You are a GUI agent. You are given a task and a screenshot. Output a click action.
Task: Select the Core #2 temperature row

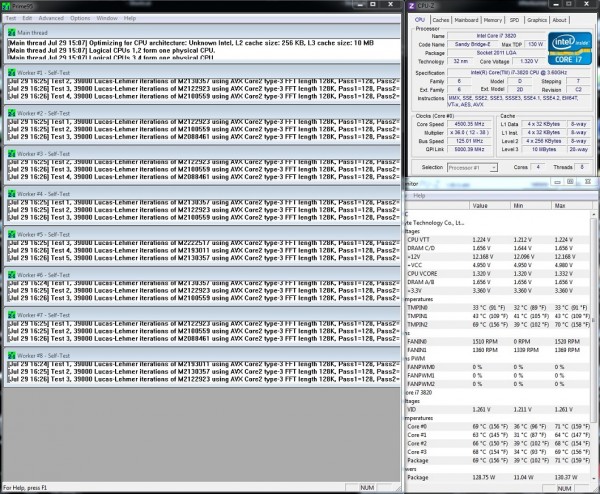(497, 443)
